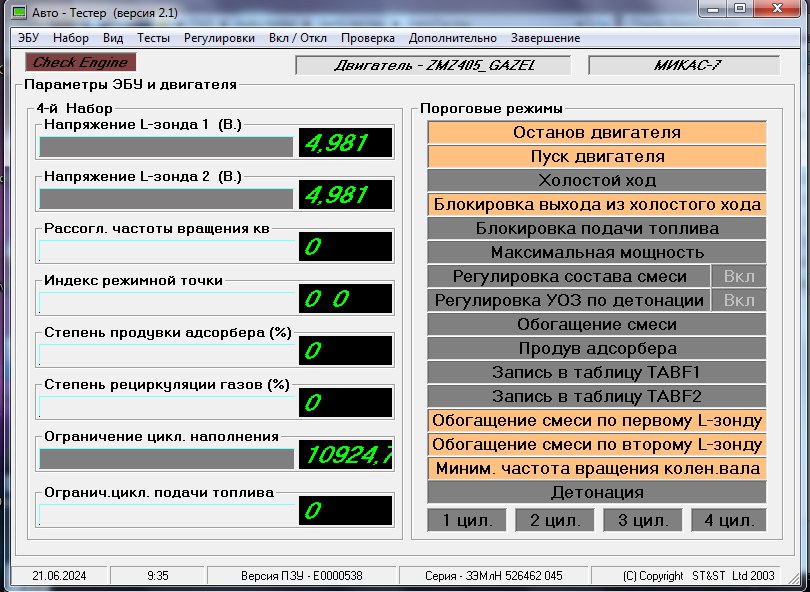Open the Набор menu
810x592 pixels.
pyautogui.click(x=71, y=38)
